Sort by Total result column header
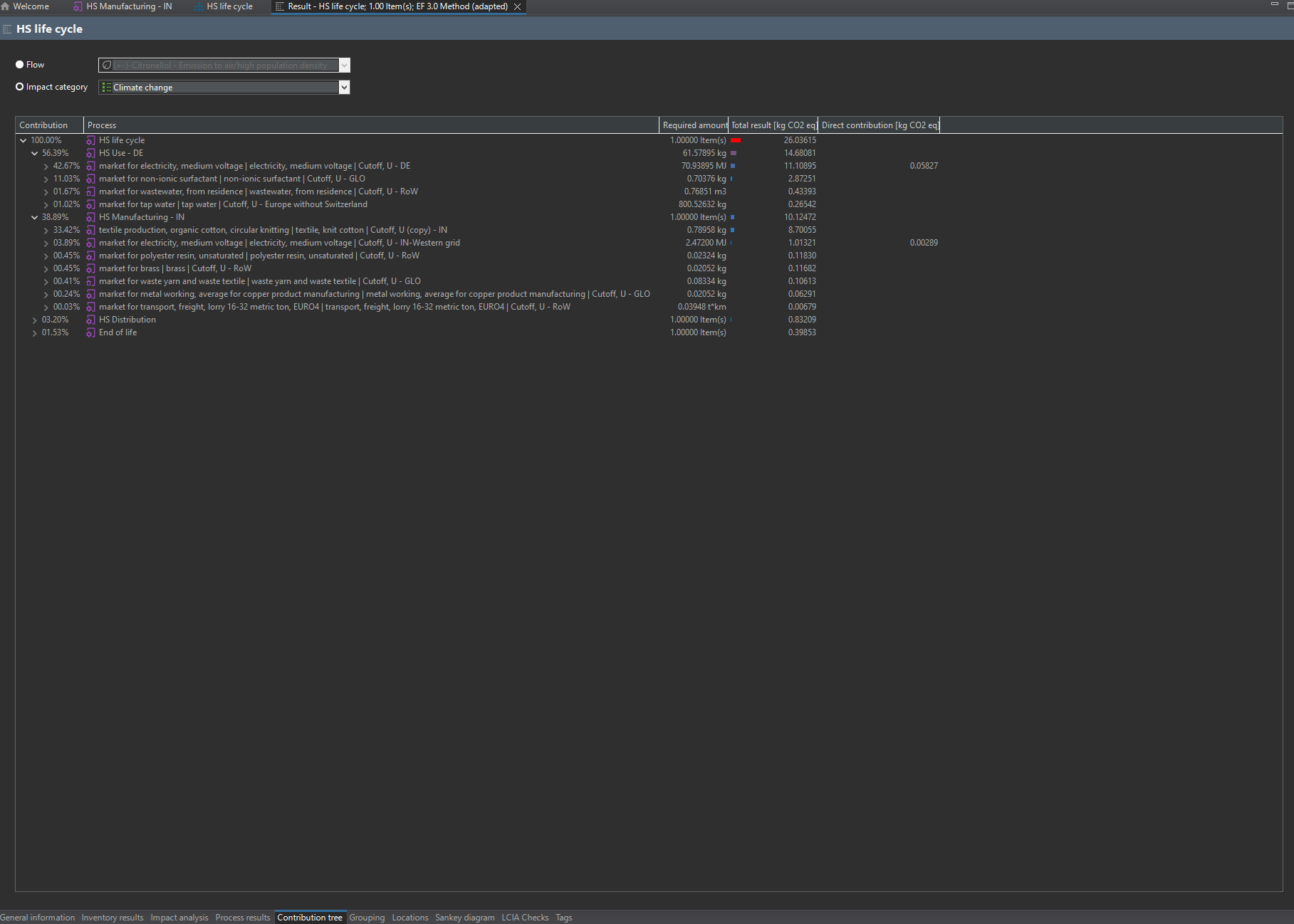The height and width of the screenshot is (924, 1294). [x=773, y=125]
